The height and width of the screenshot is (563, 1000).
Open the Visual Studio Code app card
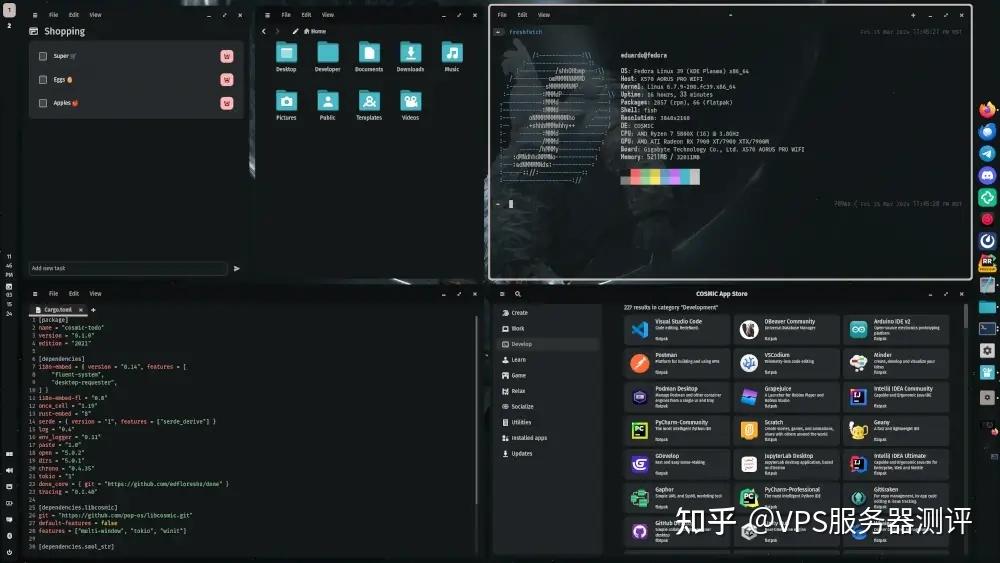coord(677,330)
